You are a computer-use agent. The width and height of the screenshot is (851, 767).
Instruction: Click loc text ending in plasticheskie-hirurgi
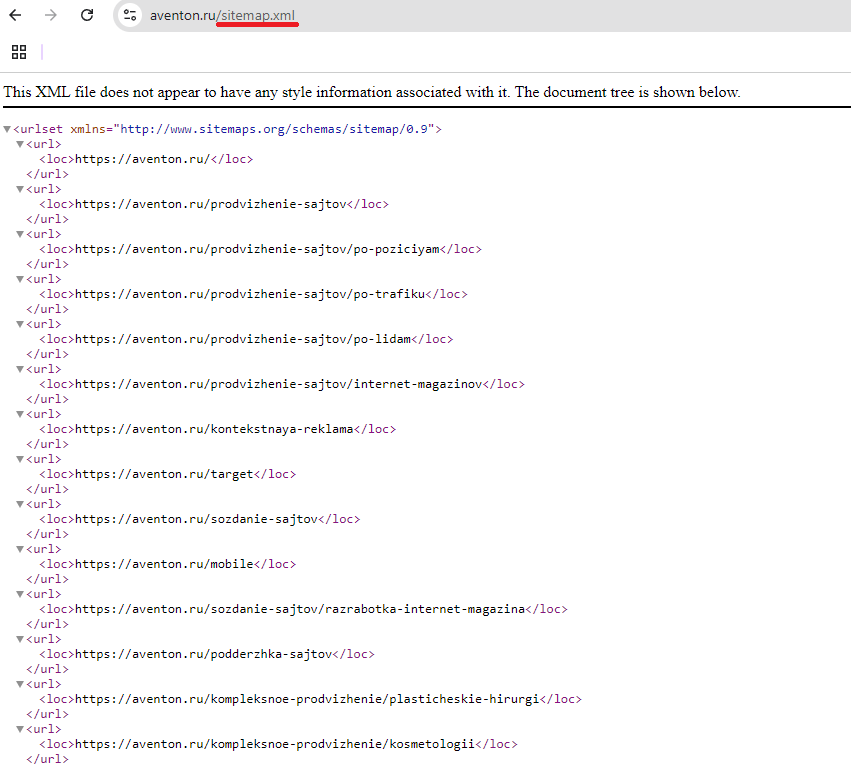pos(307,699)
